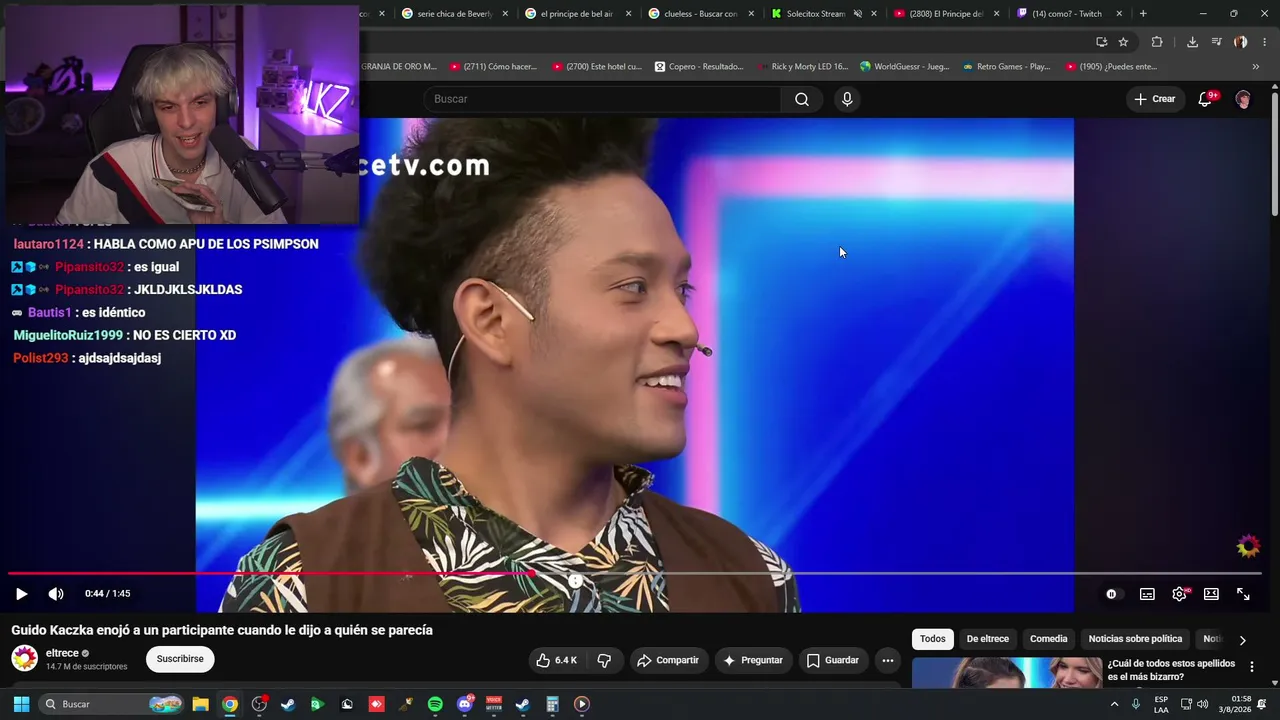Viewport: 1280px width, 720px height.
Task: Open the Copero - Resultado bookmark
Action: tap(699, 67)
